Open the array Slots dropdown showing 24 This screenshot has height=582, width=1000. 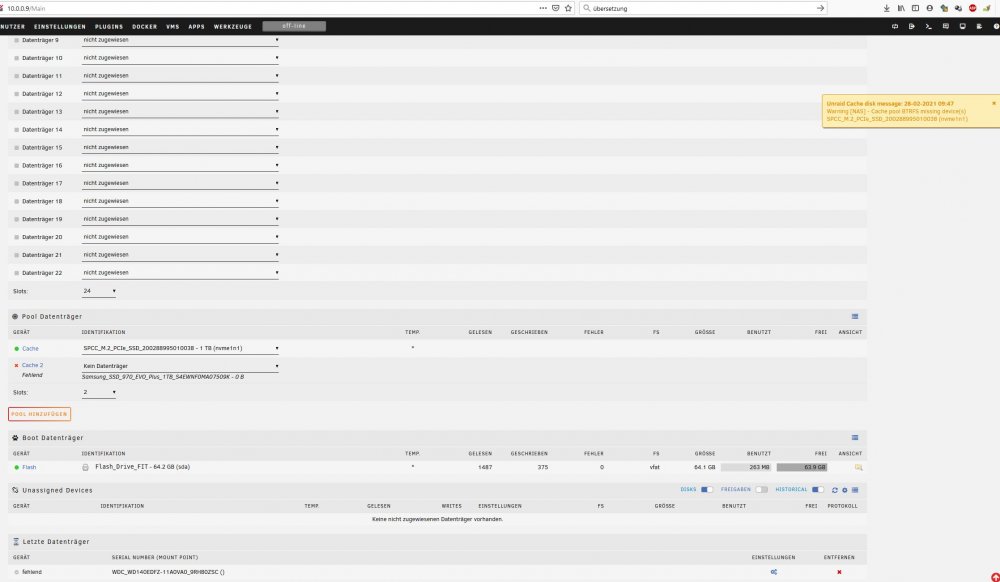99,291
